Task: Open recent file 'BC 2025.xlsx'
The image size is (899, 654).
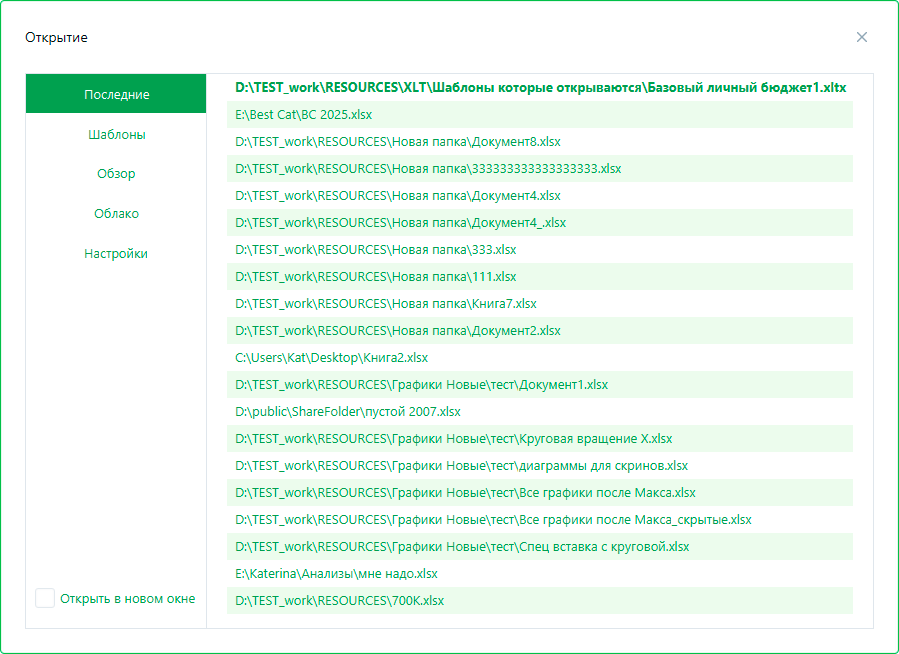Action: (x=304, y=115)
